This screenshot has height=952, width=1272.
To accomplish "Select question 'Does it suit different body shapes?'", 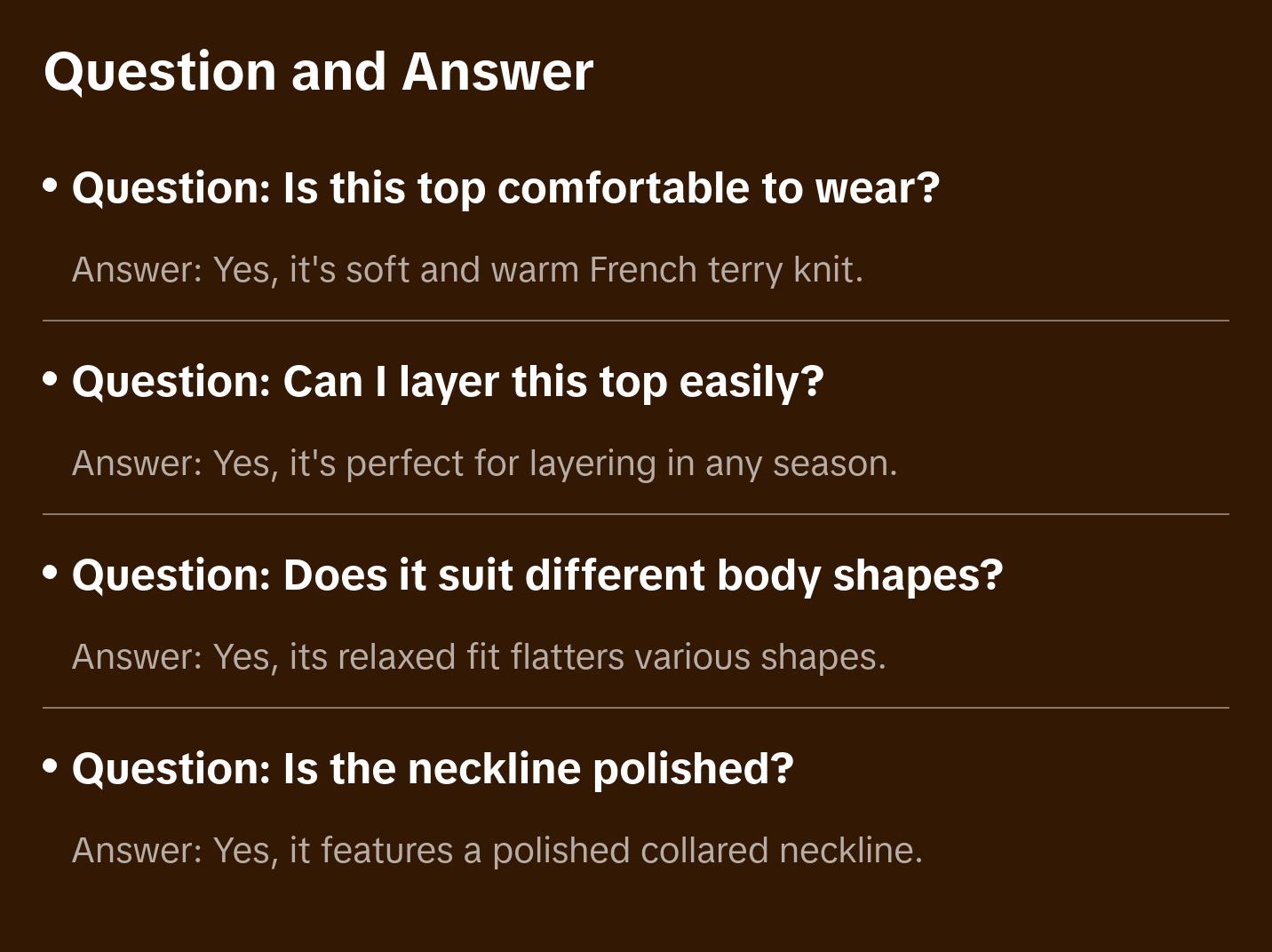I will [537, 575].
